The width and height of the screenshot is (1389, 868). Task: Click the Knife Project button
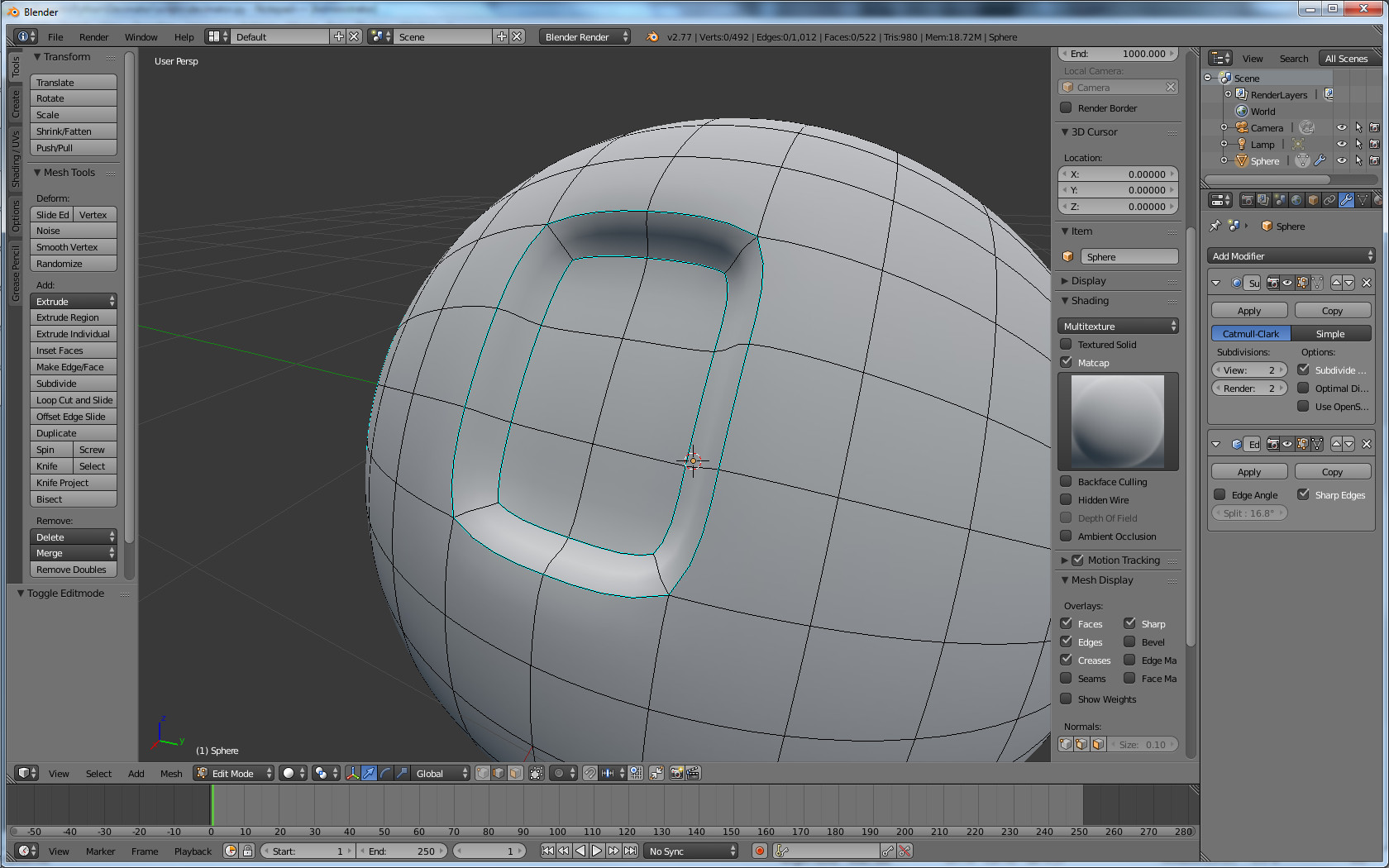tap(74, 483)
